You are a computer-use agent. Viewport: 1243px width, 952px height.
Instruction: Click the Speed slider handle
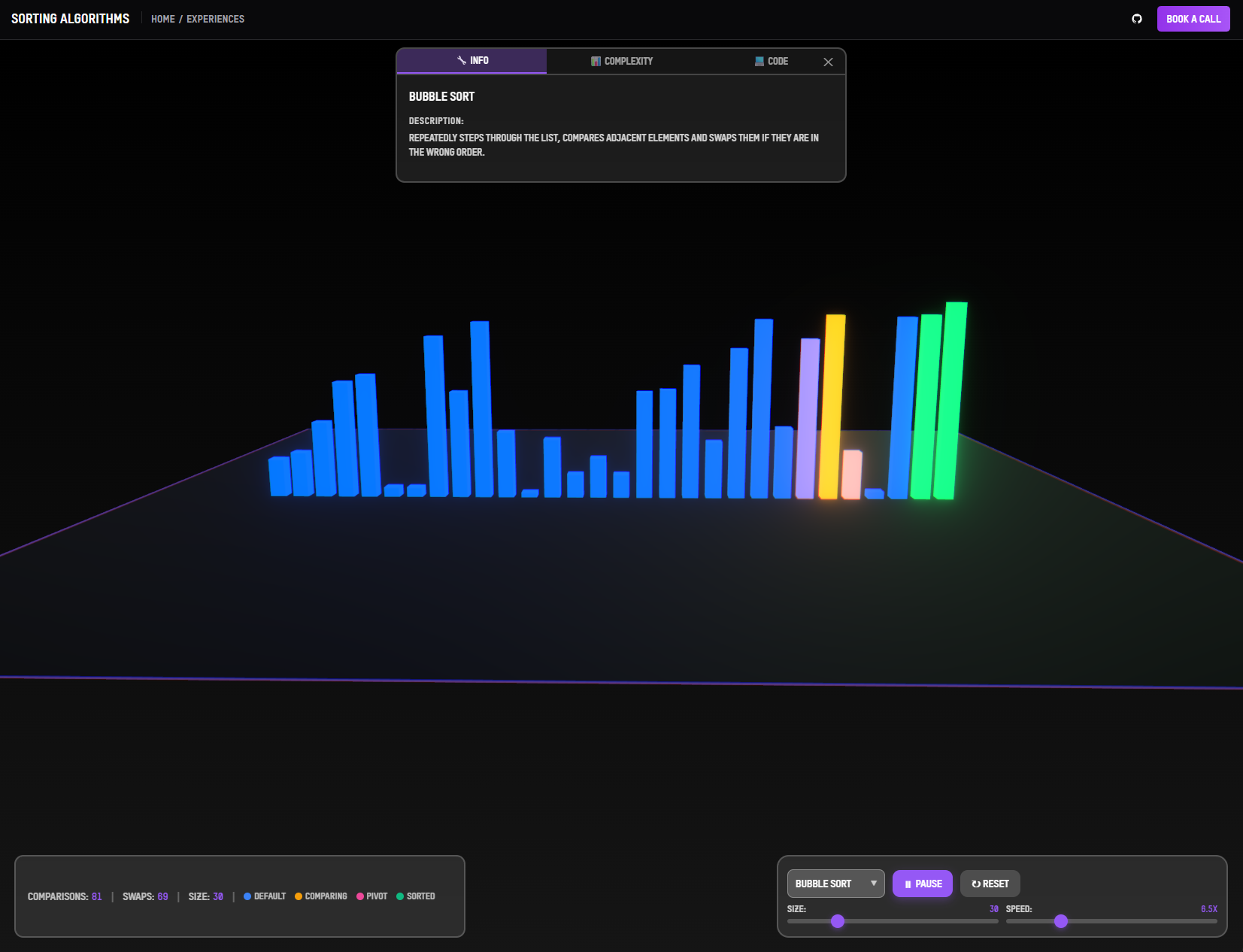click(1061, 921)
